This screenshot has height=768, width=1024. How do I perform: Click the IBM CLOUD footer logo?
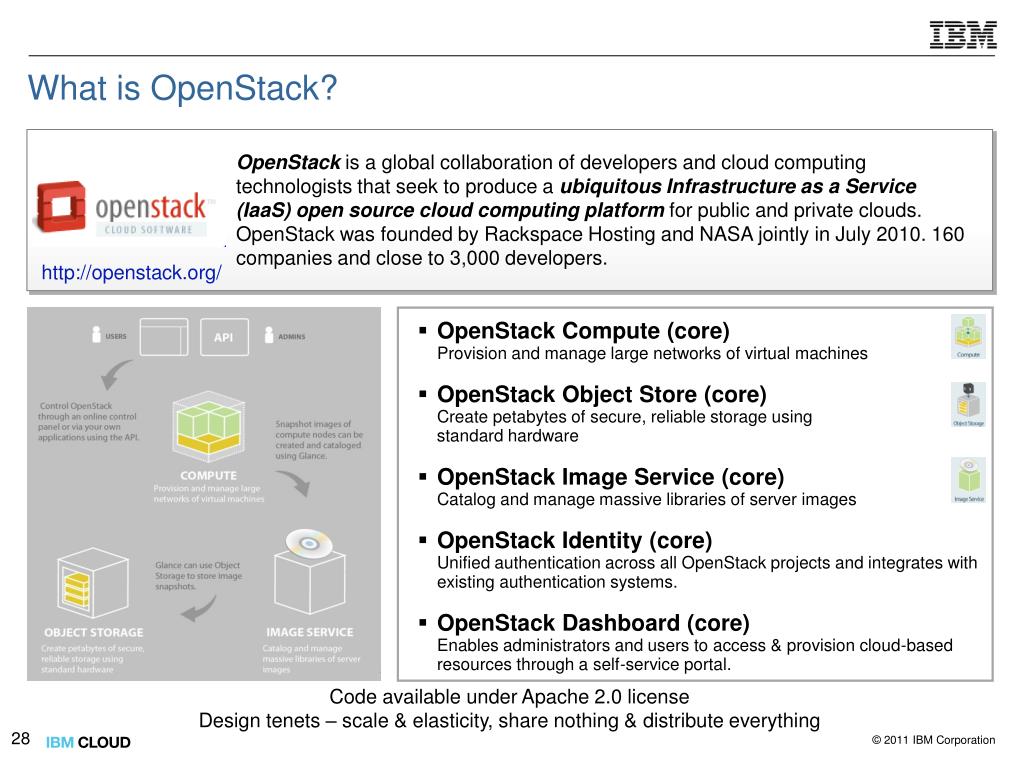point(88,742)
